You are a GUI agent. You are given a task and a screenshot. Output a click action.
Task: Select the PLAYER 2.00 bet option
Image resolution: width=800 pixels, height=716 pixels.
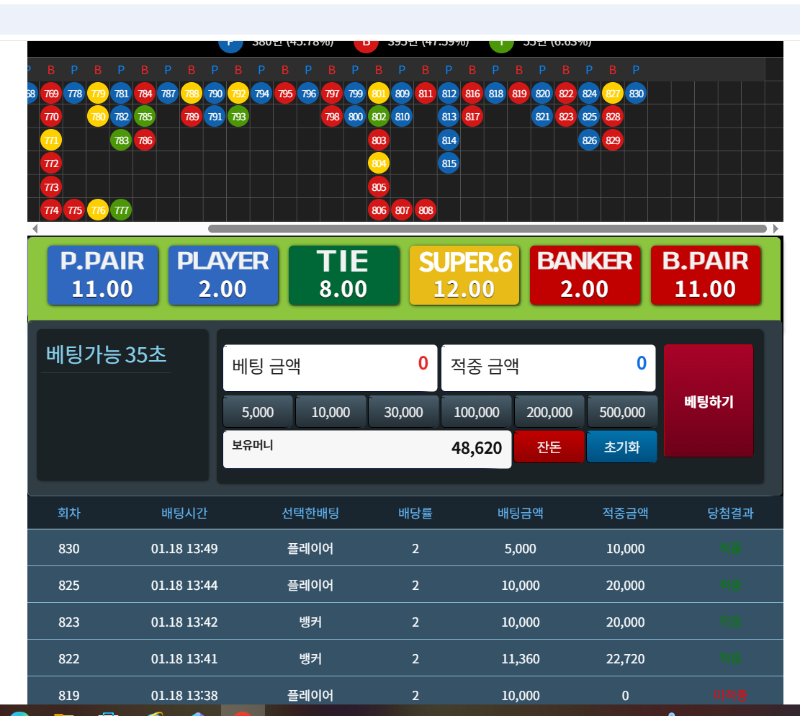point(223,275)
